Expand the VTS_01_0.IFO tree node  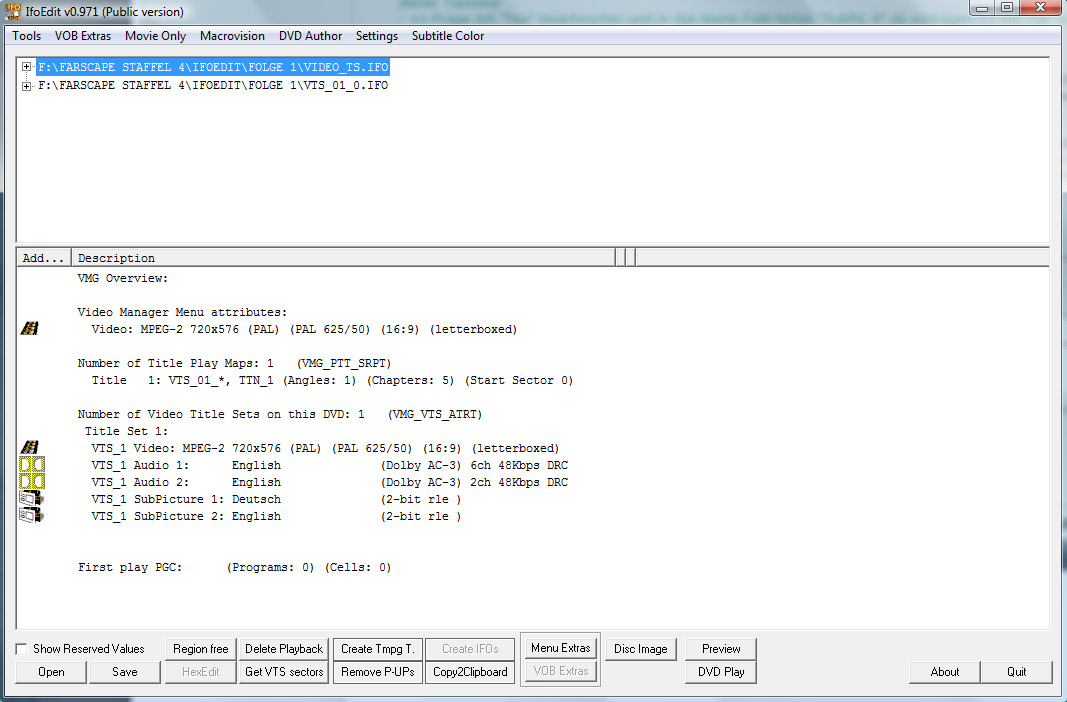click(x=26, y=86)
